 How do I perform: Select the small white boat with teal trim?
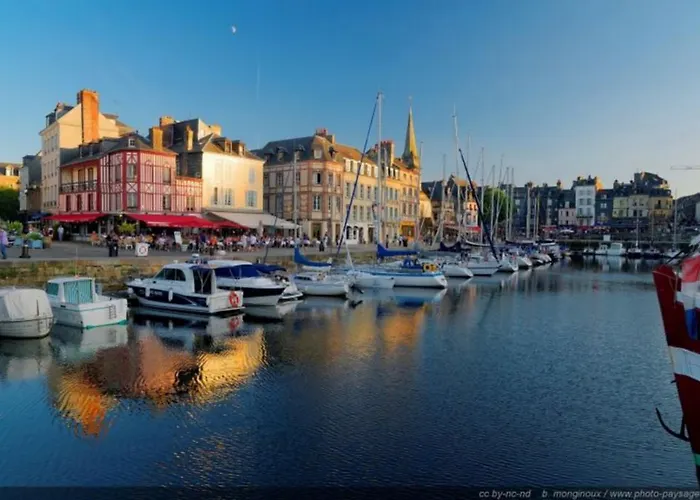(x=85, y=302)
